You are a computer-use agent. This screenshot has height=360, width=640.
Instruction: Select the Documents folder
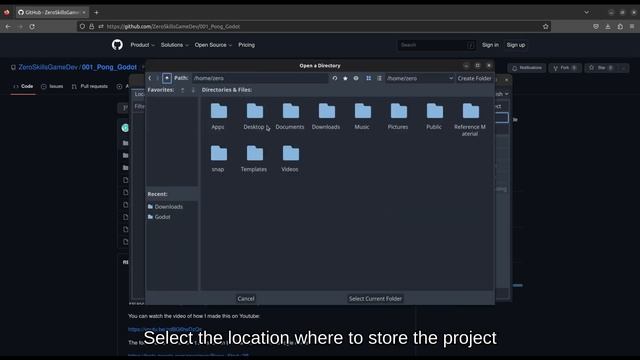click(x=290, y=116)
